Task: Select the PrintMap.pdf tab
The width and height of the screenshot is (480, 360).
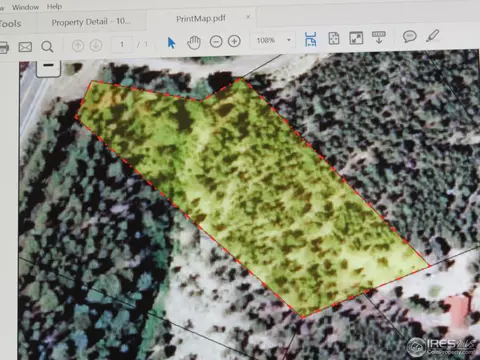Action: pos(201,19)
